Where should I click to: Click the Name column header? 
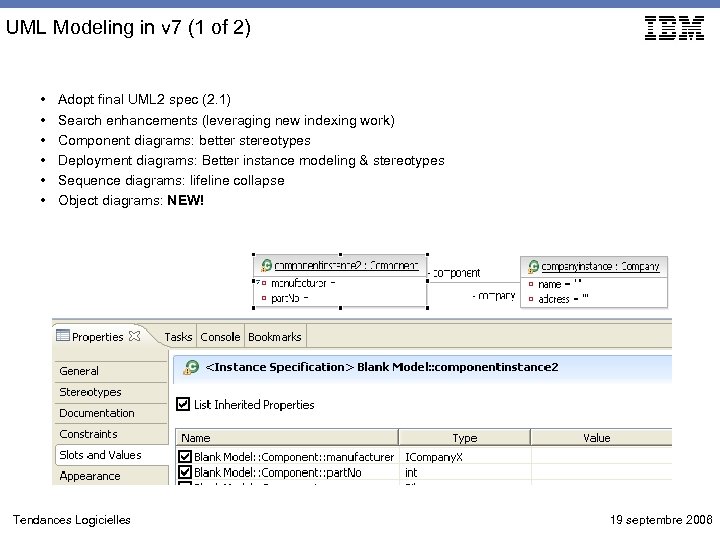coord(287,438)
